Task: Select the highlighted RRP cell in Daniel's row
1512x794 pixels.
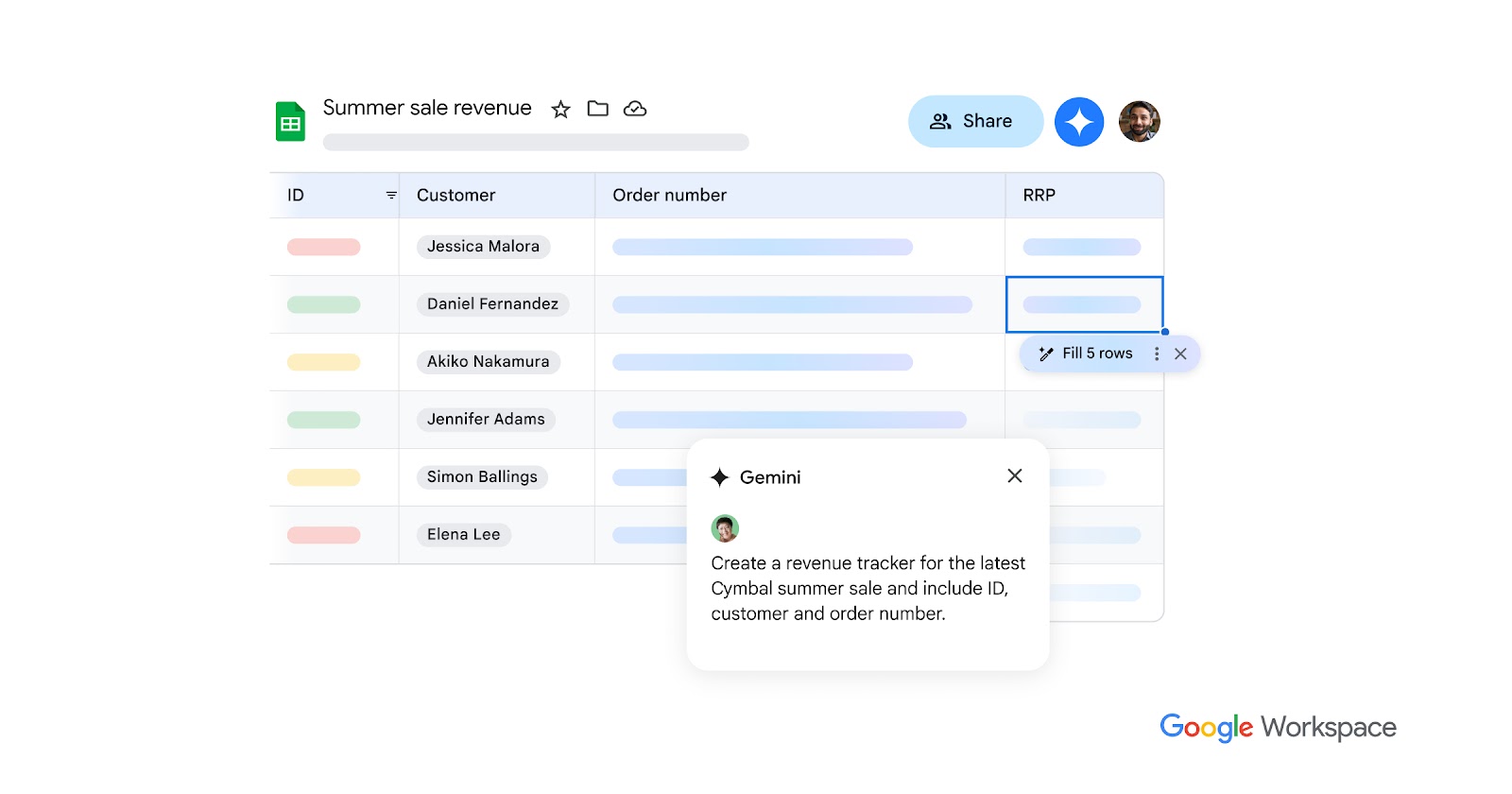Action: [1083, 304]
